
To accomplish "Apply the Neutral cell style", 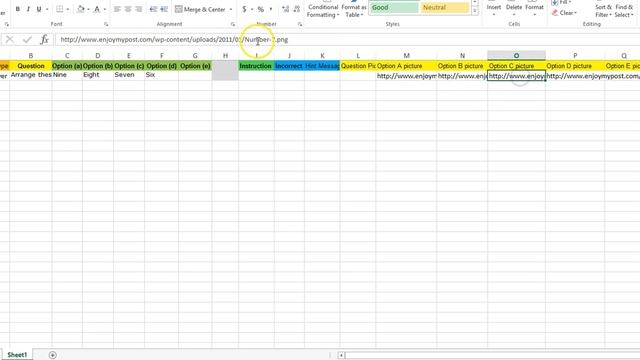I will [445, 7].
